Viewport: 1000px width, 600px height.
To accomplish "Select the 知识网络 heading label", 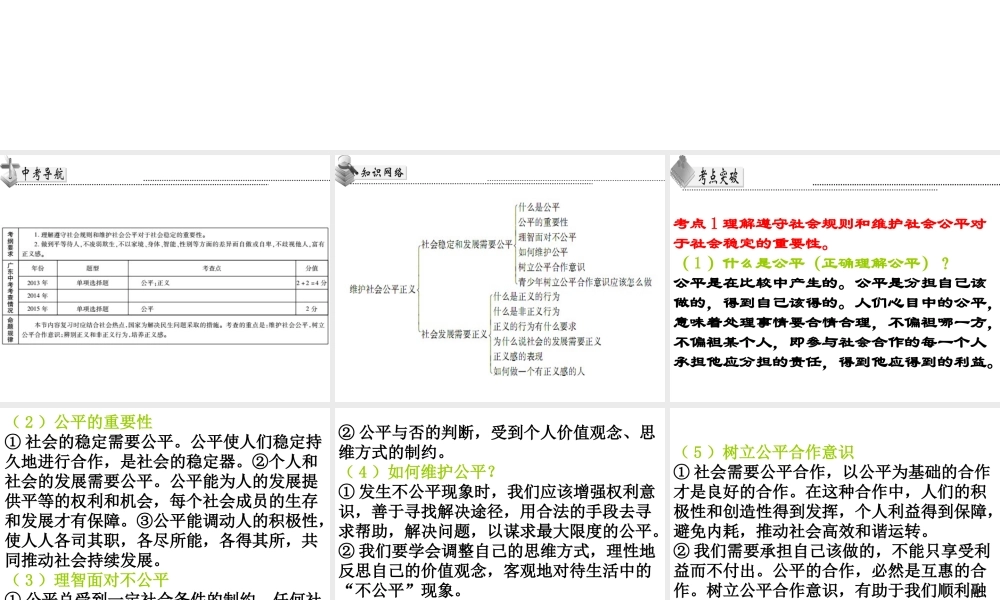I will tap(383, 173).
